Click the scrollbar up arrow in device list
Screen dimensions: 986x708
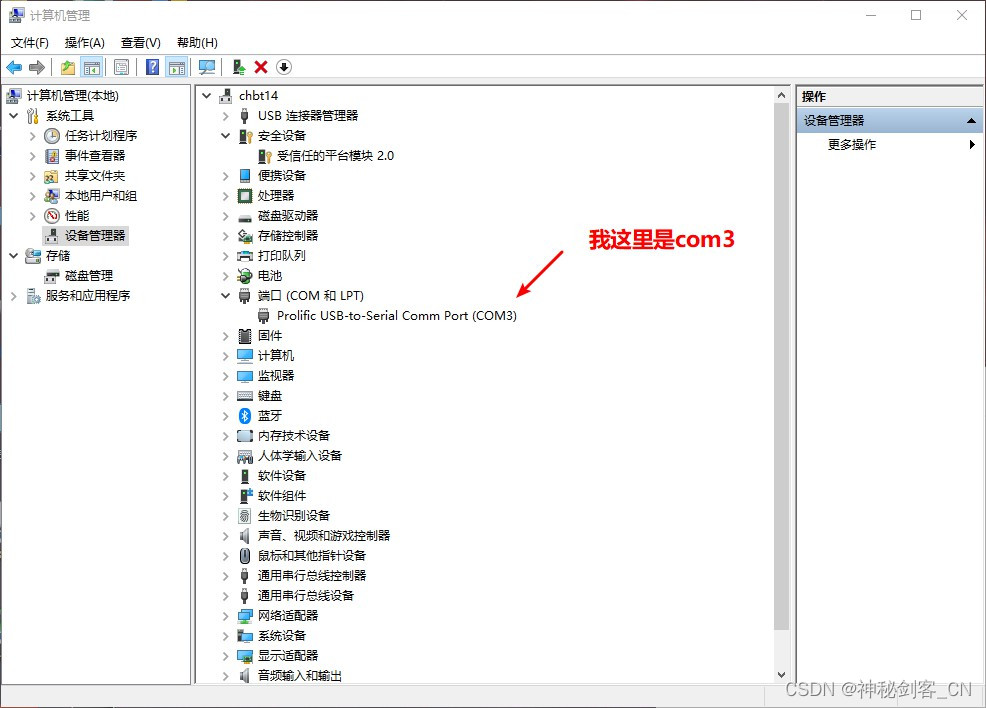point(781,96)
